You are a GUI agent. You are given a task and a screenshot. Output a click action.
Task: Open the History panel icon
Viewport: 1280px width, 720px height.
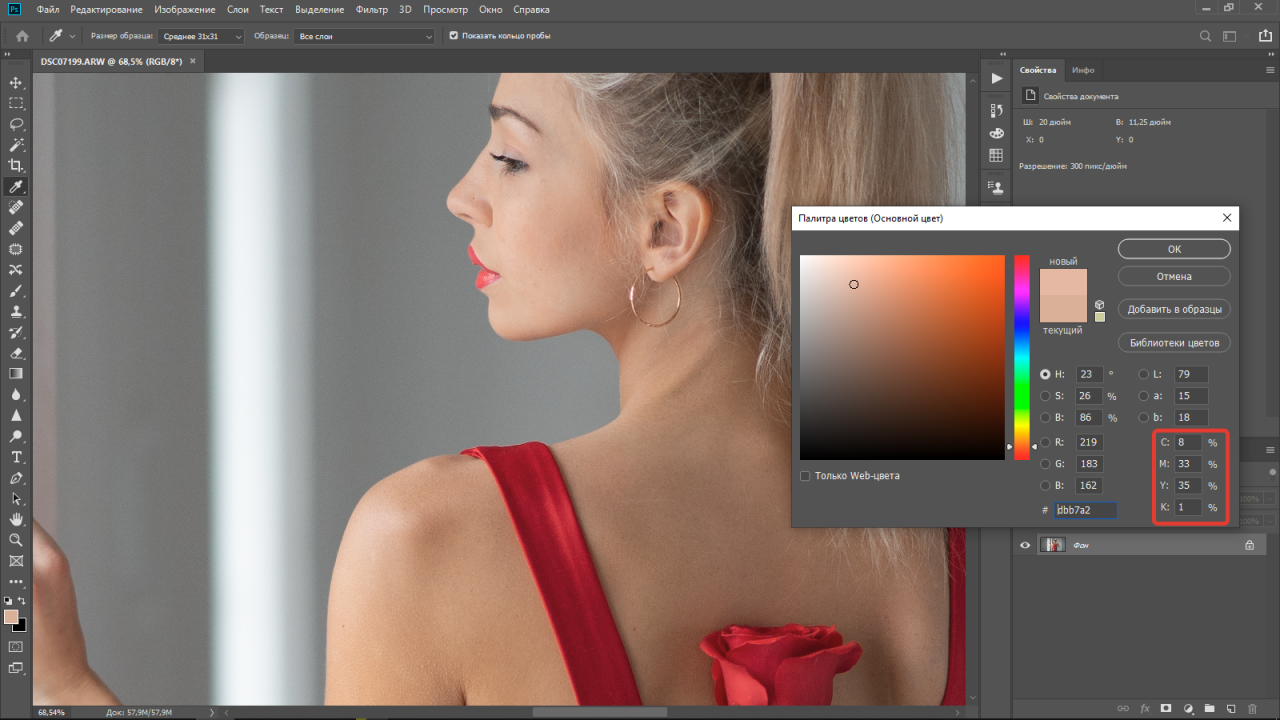[996, 110]
